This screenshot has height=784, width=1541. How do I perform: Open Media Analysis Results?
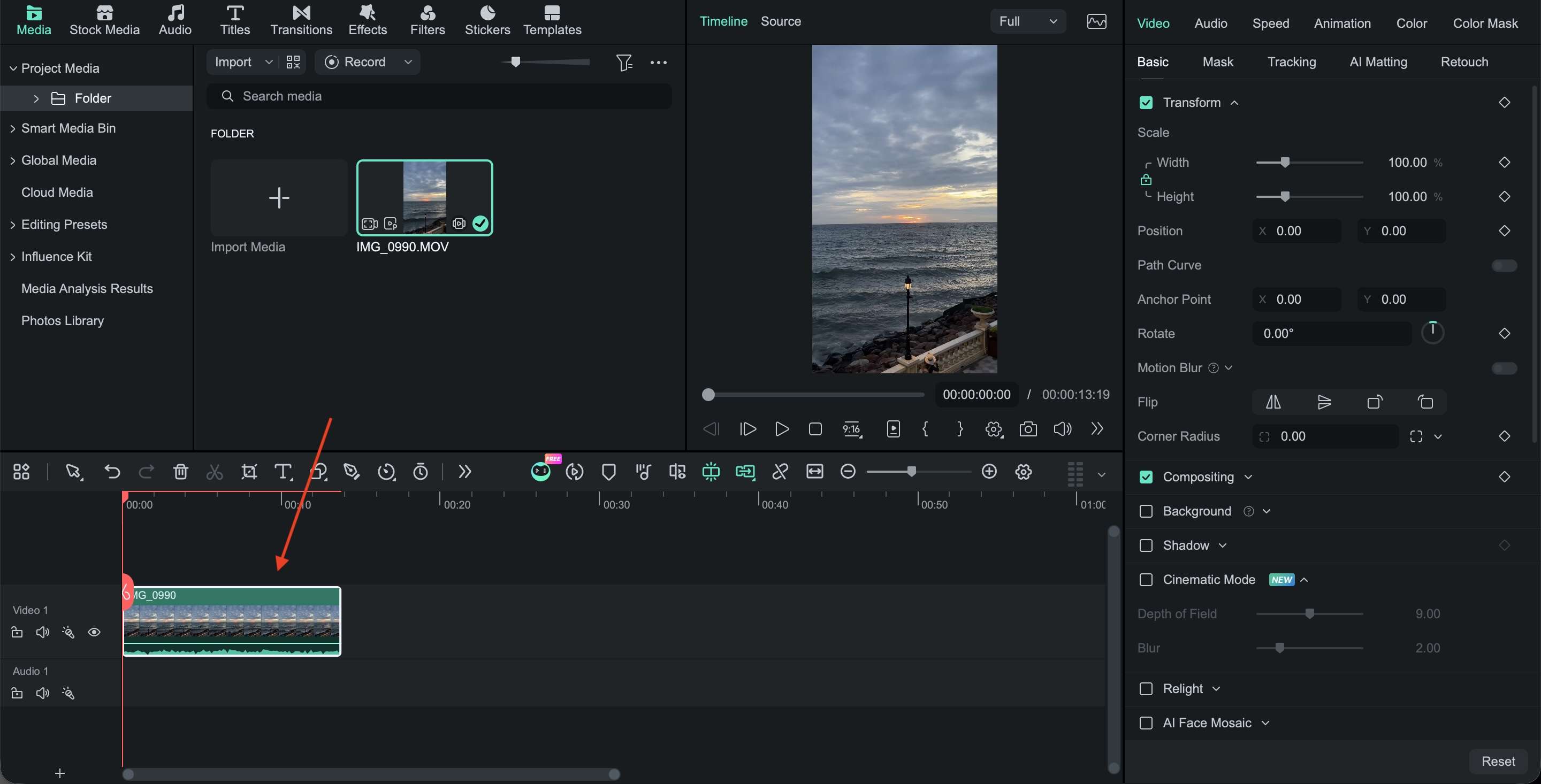pyautogui.click(x=87, y=289)
